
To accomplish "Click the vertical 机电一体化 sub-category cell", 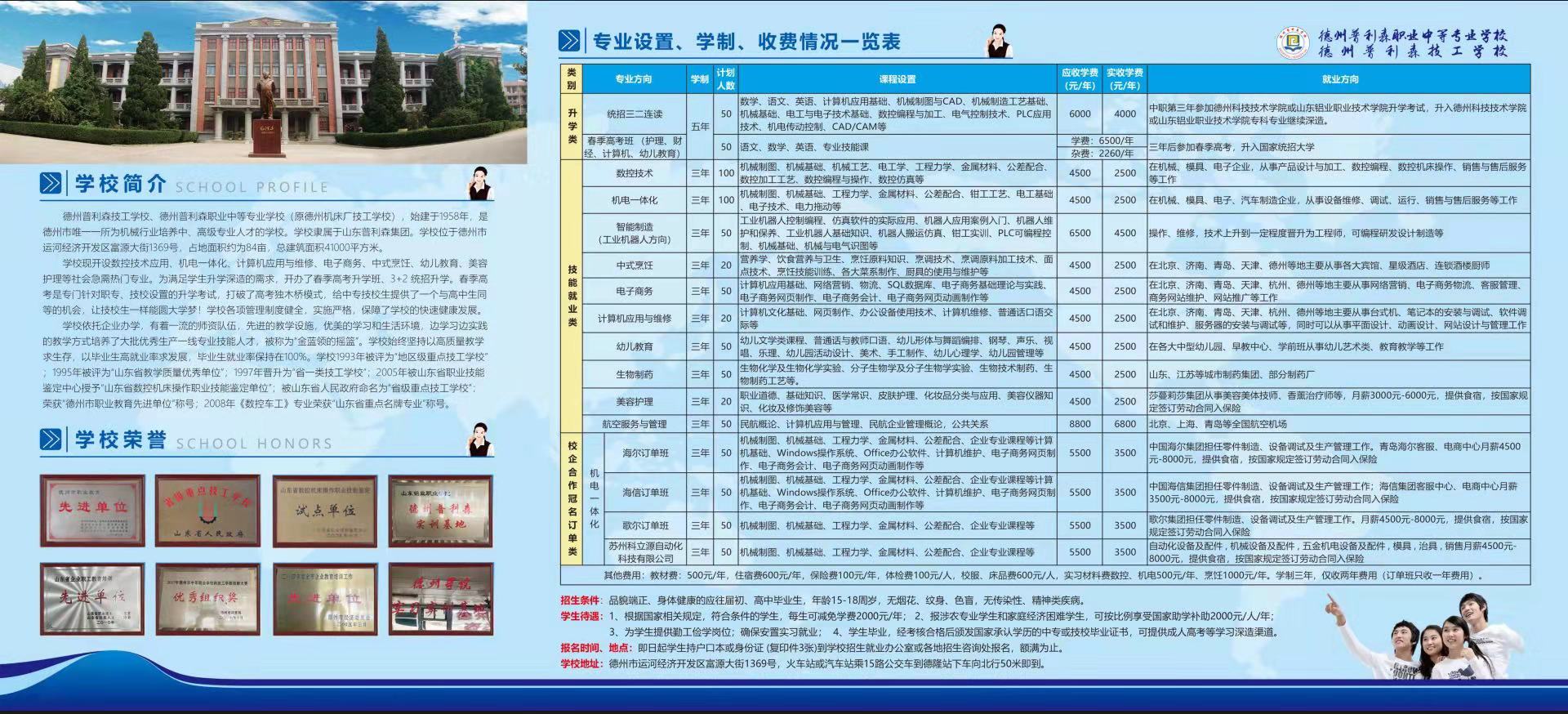I will [594, 498].
